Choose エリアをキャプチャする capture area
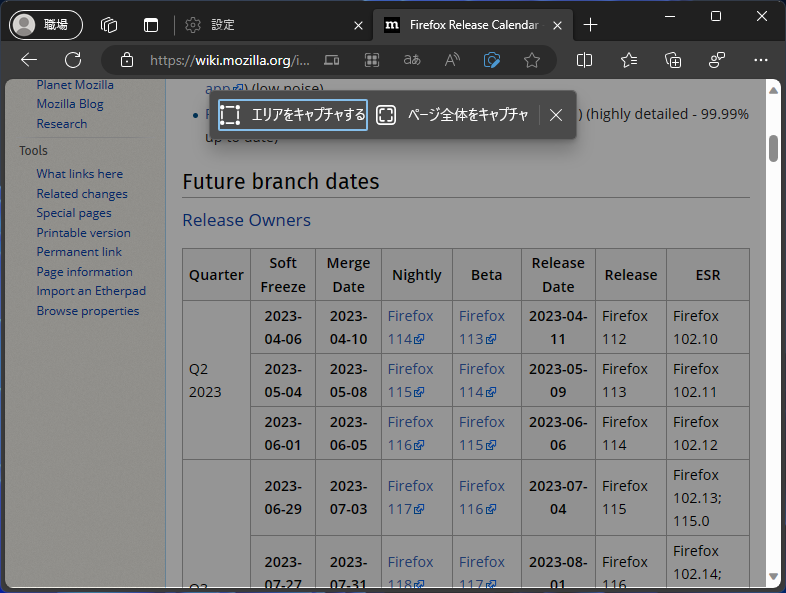This screenshot has height=593, width=786. point(293,115)
